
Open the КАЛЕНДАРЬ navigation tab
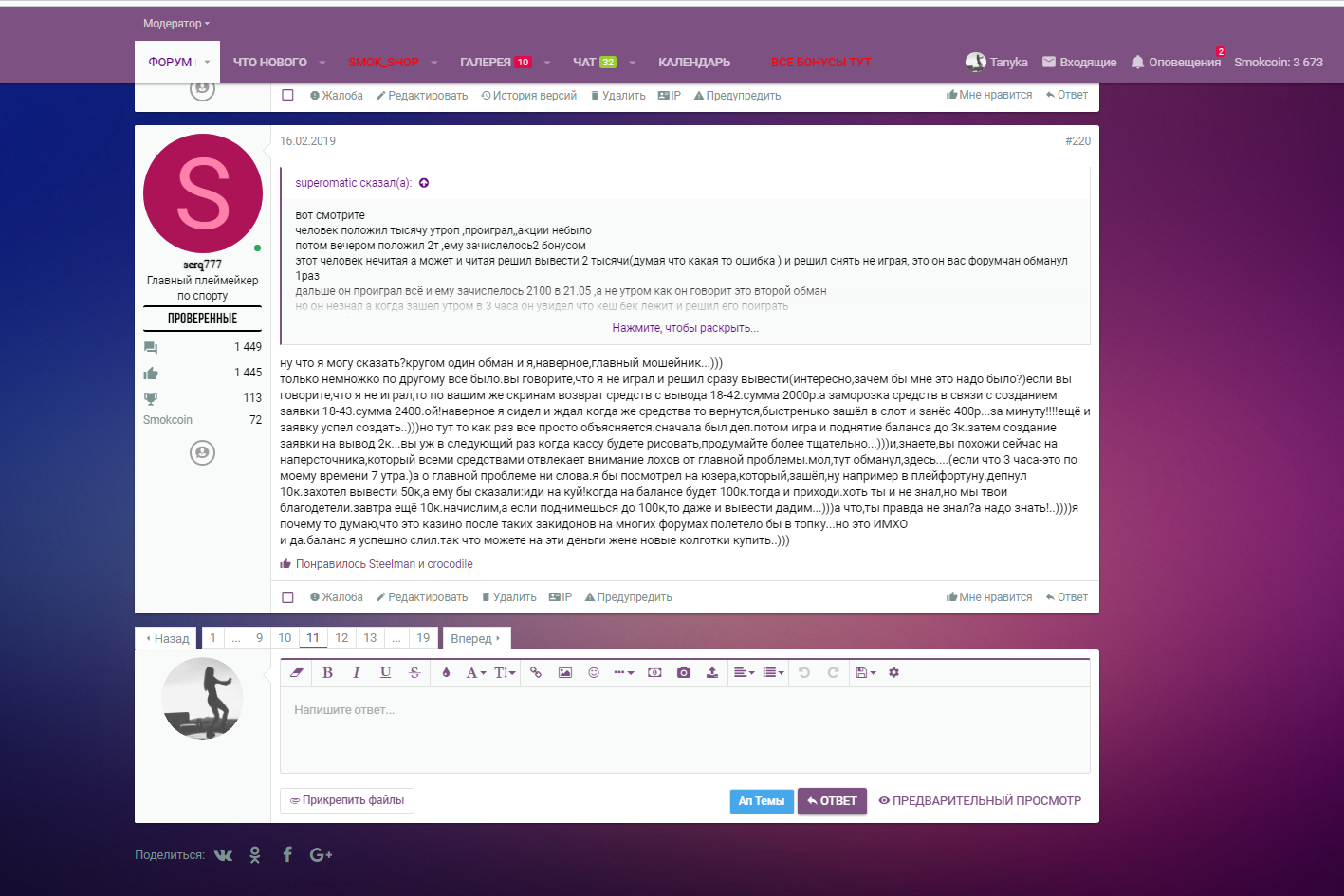click(694, 63)
